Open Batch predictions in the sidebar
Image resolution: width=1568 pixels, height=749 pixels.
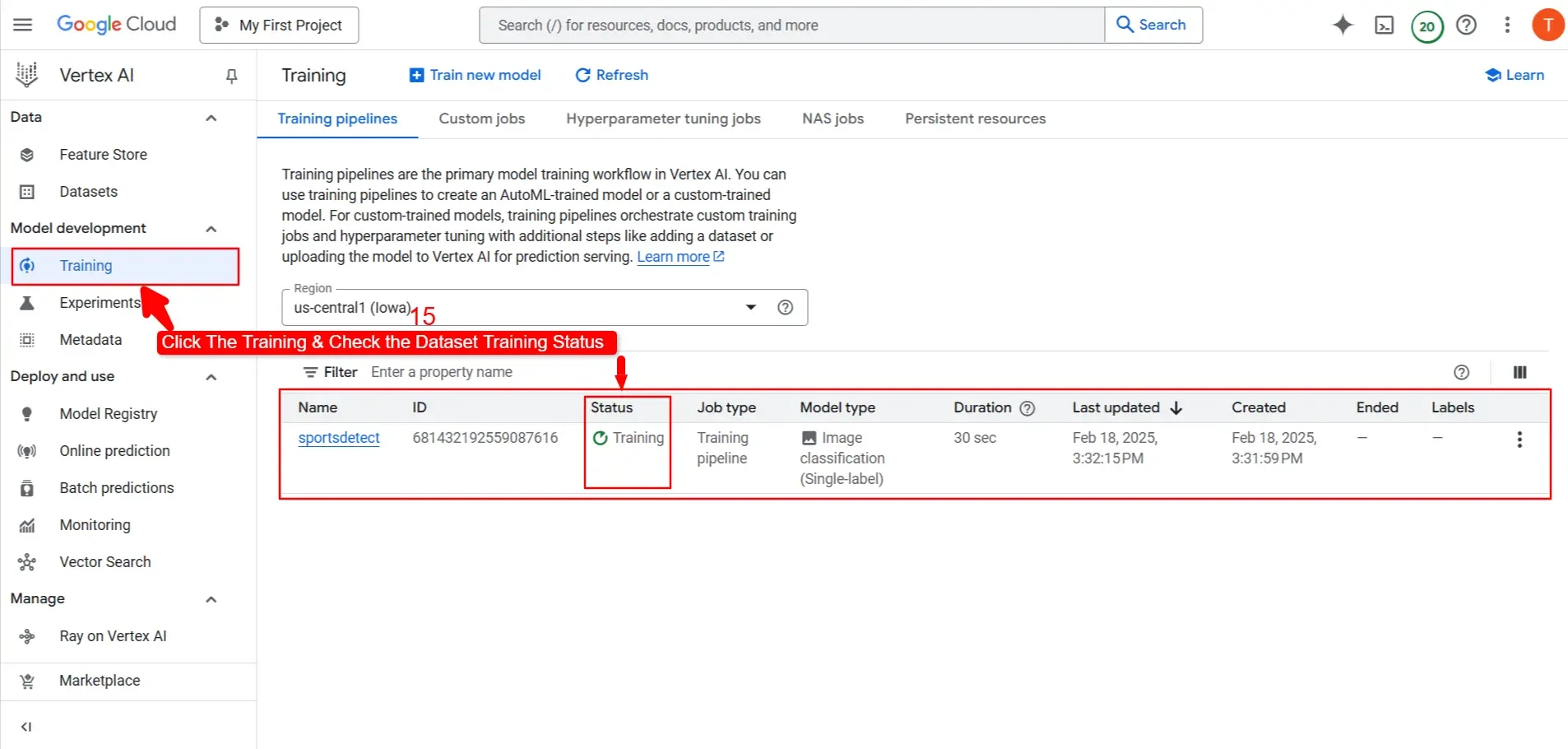coord(116,488)
